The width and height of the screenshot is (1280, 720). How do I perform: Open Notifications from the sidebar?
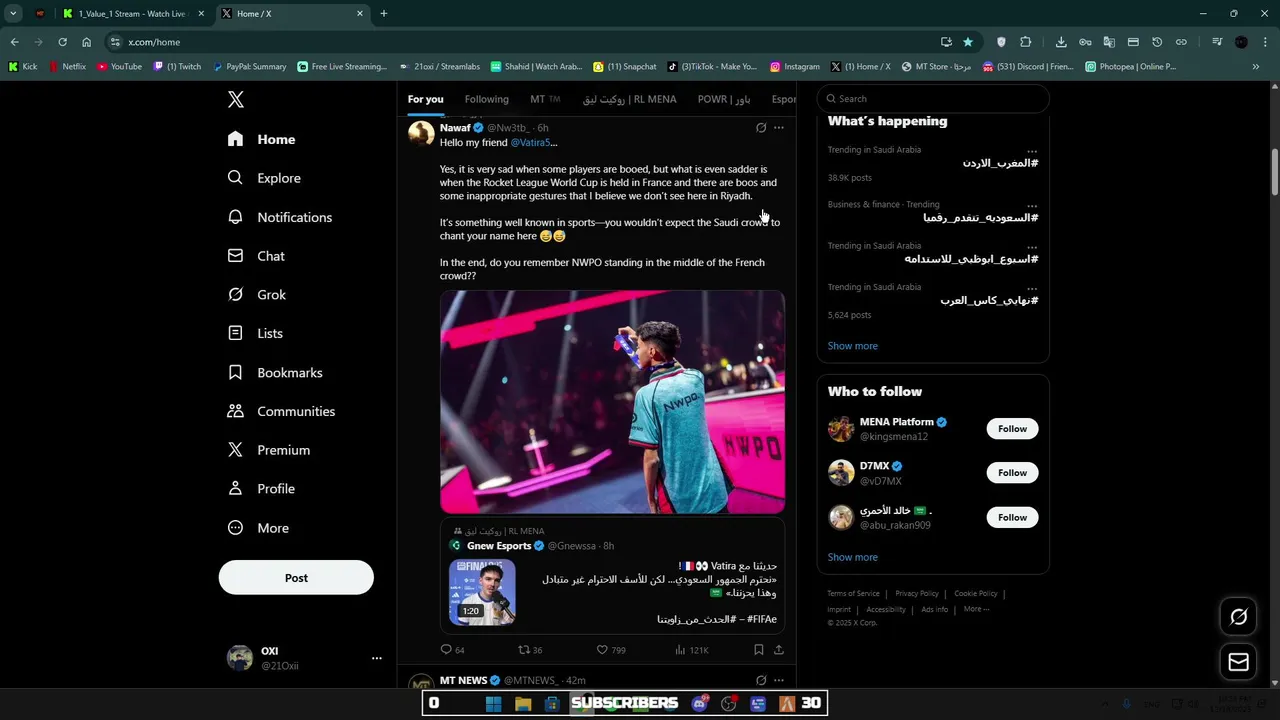[x=281, y=217]
